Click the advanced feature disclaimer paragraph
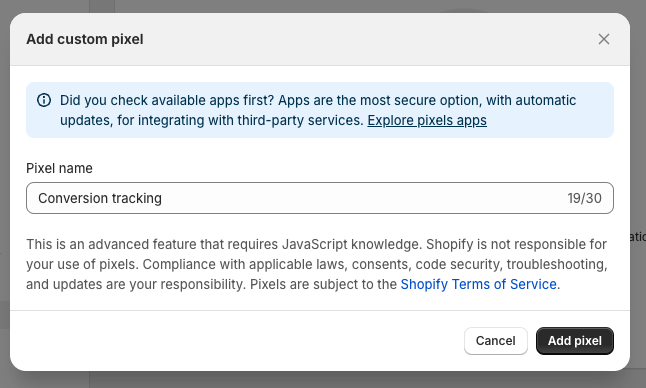This screenshot has height=388, width=646. [316, 264]
